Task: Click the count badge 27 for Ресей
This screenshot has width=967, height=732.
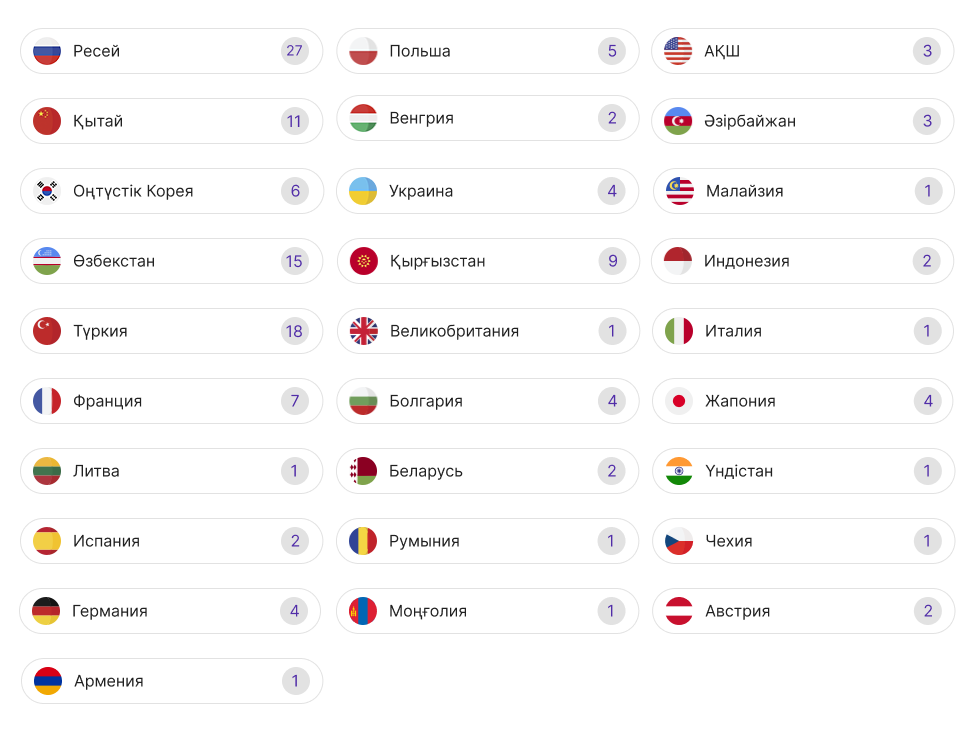Action: 294,51
